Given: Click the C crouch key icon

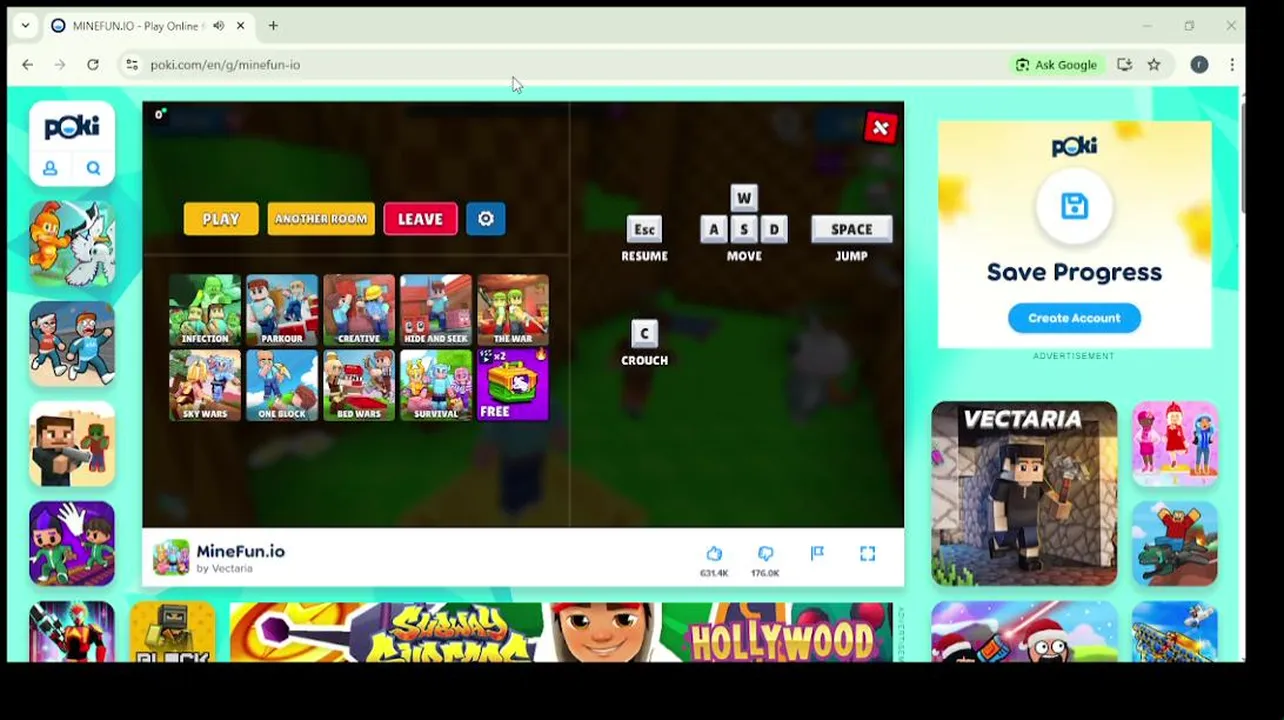Looking at the screenshot, I should (644, 333).
